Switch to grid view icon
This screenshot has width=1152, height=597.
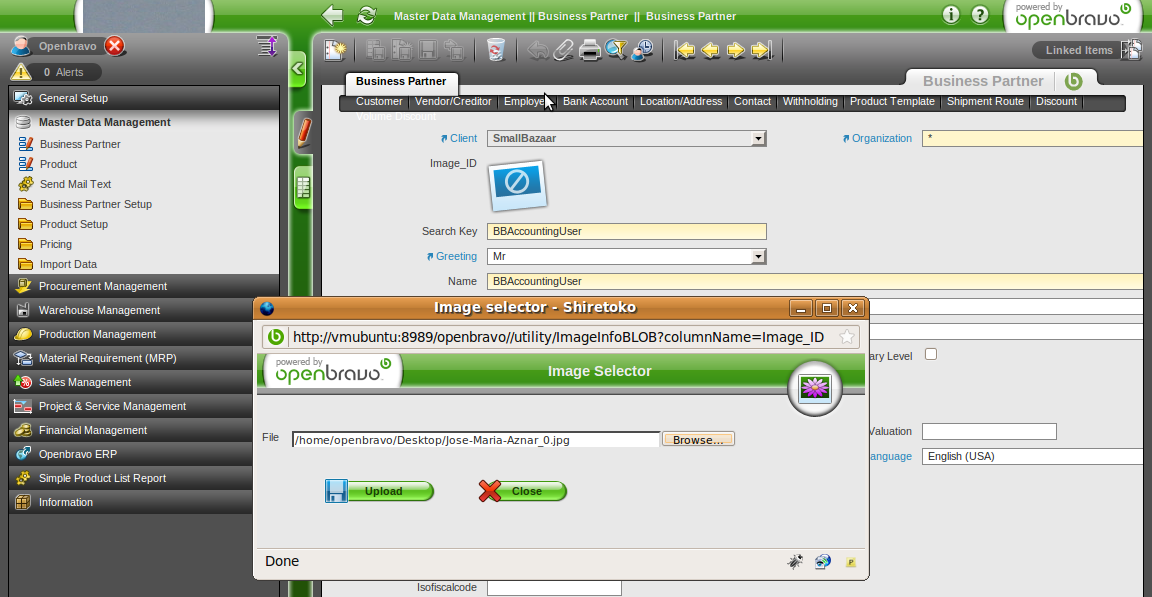303,188
